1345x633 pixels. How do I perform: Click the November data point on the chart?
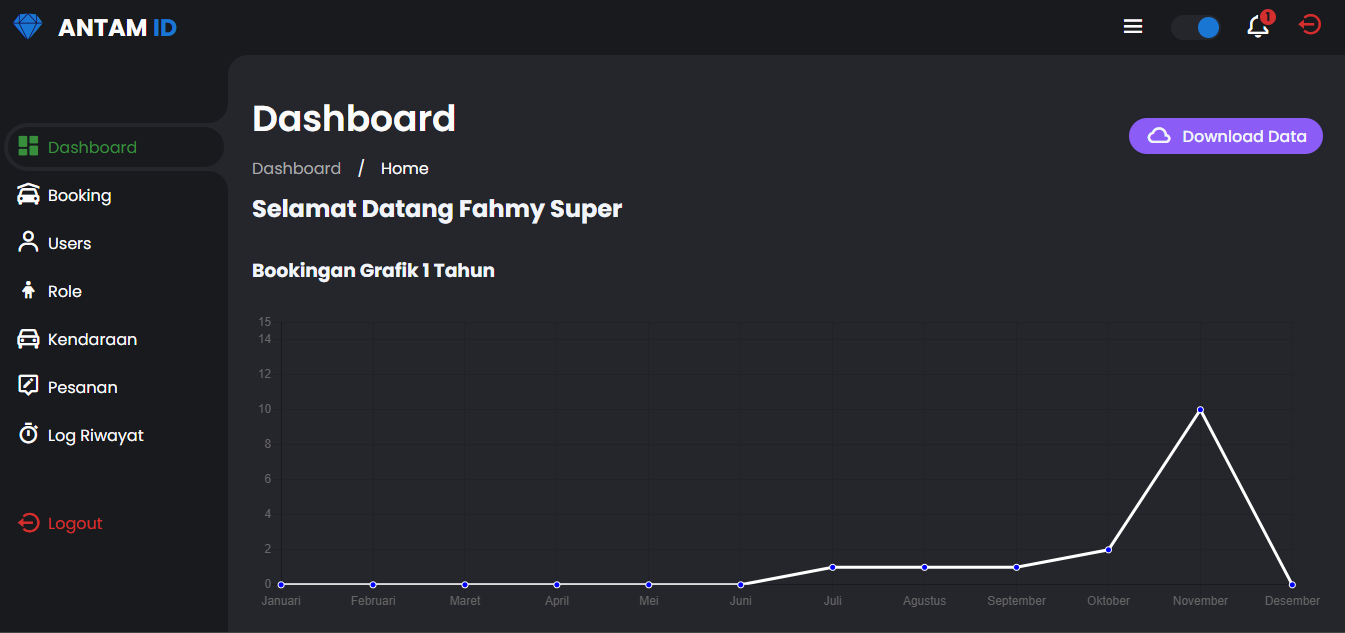[1200, 409]
